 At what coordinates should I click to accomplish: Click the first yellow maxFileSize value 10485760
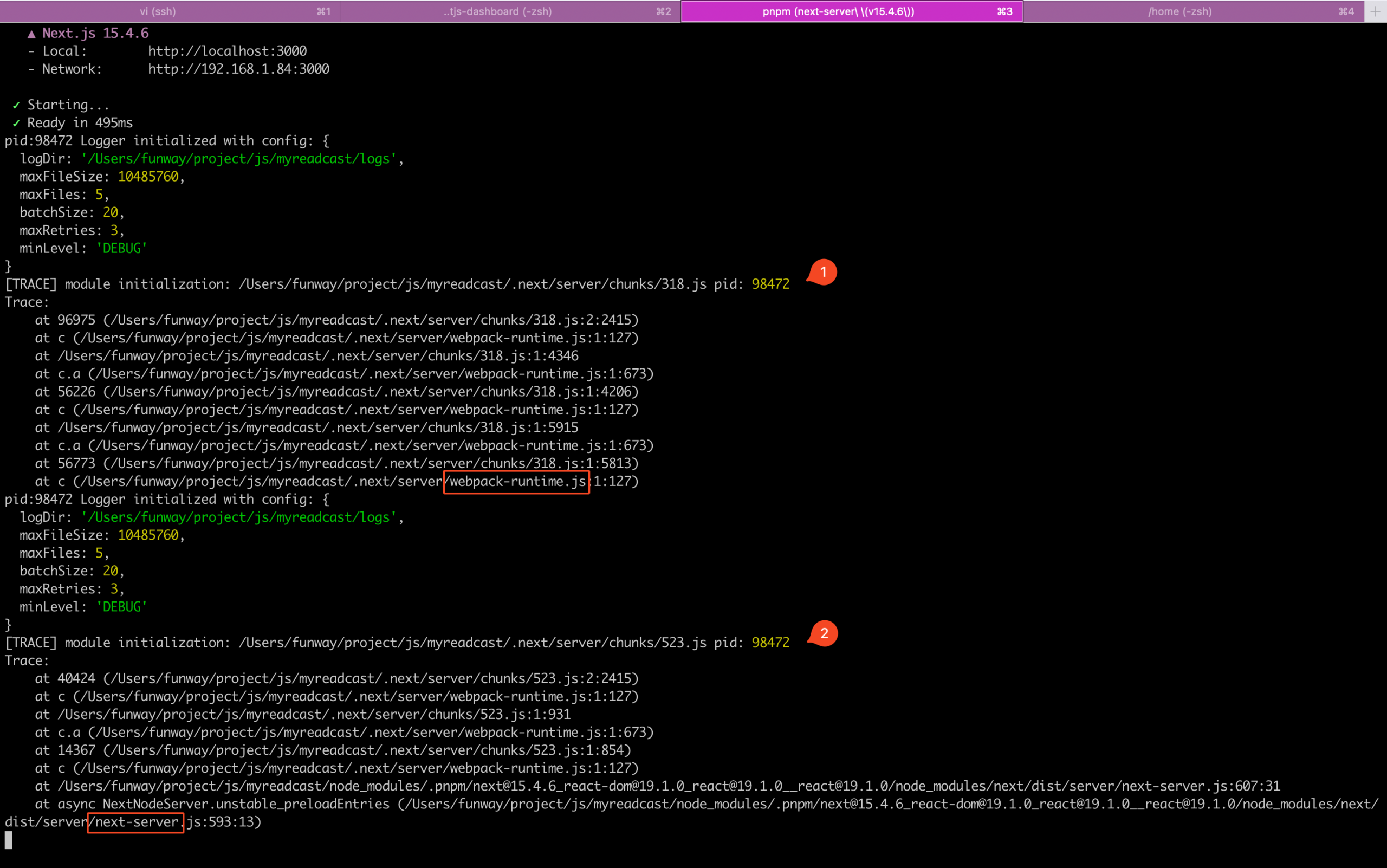click(x=148, y=177)
